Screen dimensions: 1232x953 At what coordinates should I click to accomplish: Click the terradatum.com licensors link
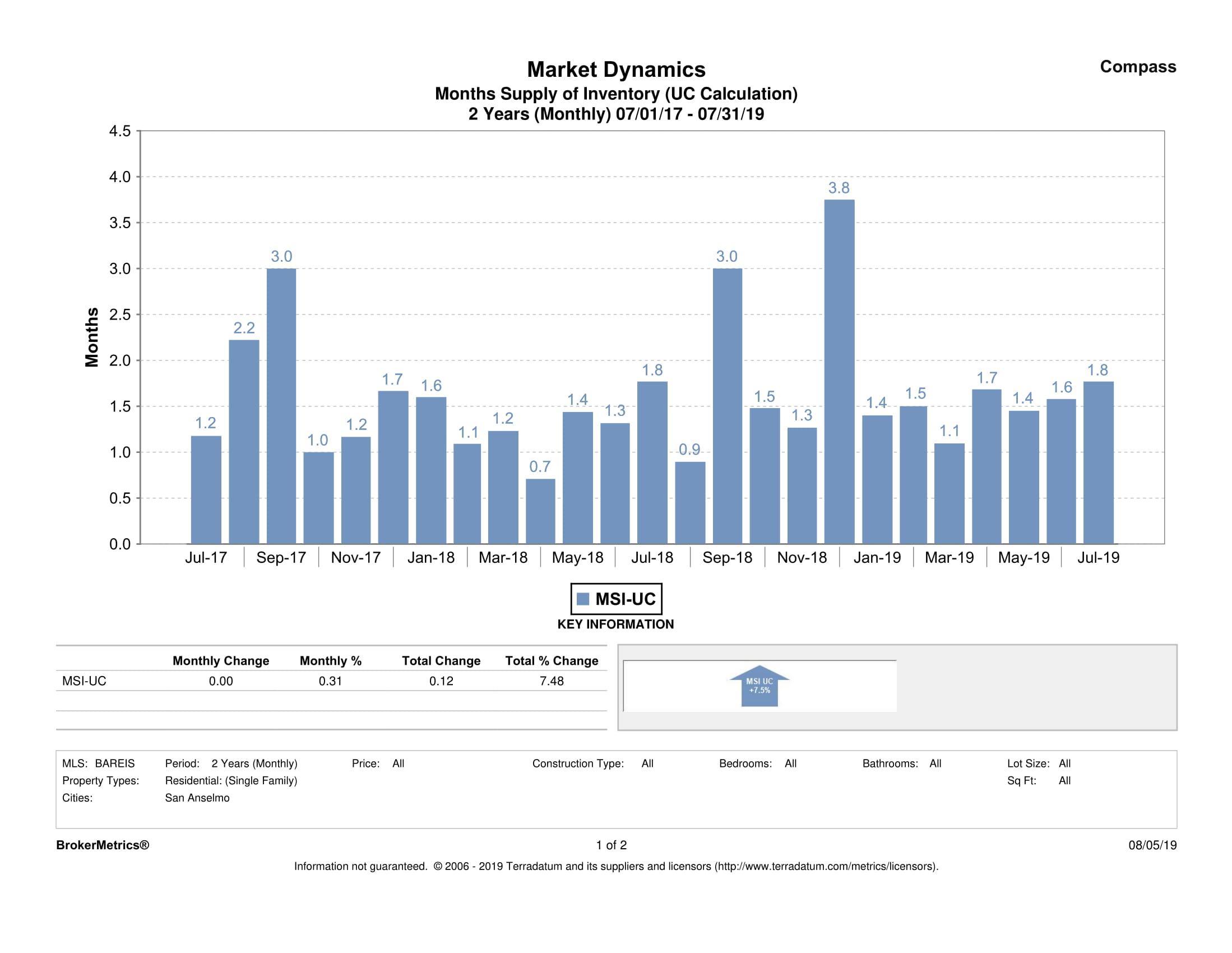click(827, 866)
